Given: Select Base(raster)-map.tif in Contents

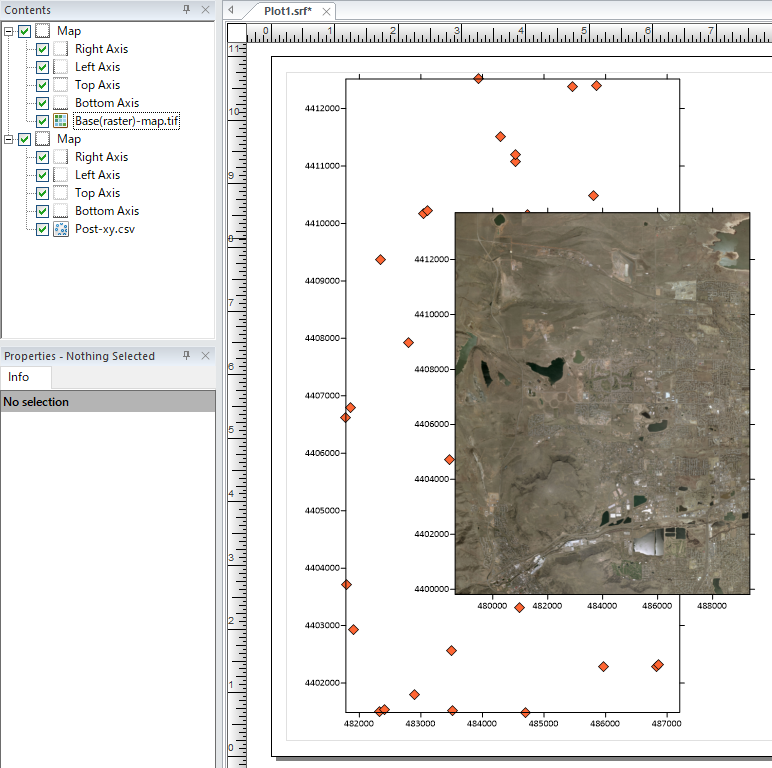Looking at the screenshot, I should (127, 121).
